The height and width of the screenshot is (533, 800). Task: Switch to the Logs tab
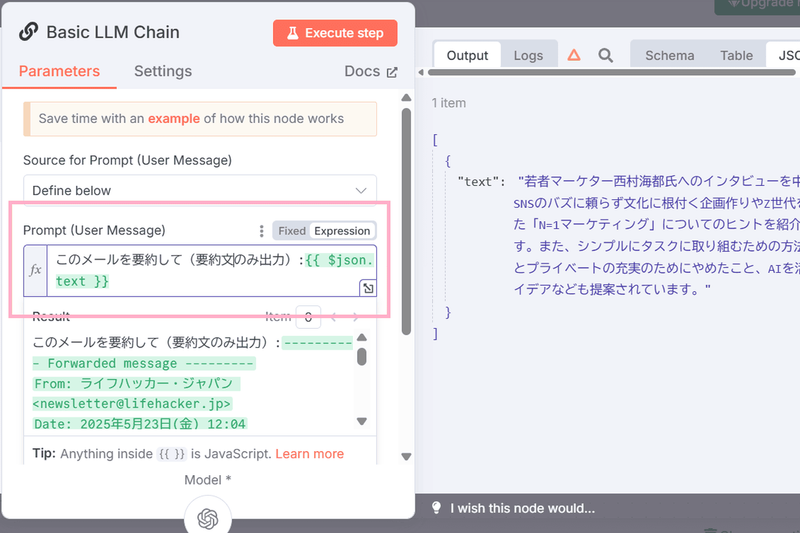pos(528,55)
